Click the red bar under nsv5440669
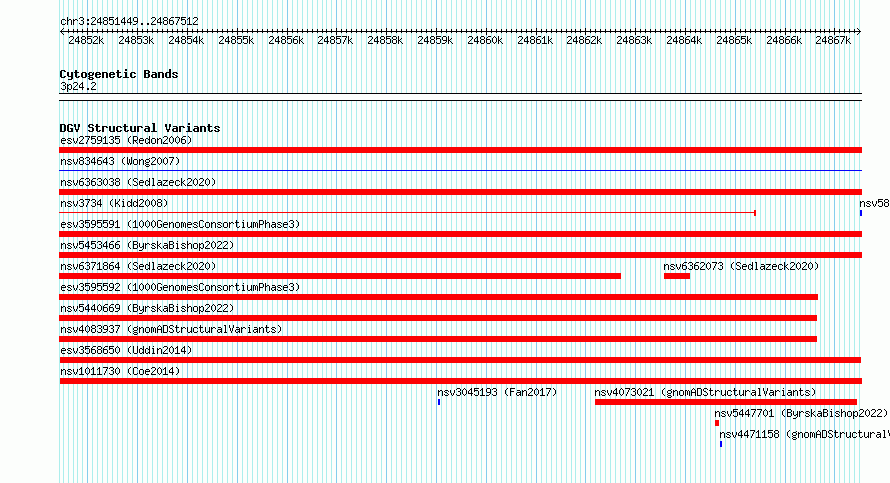Image resolution: width=890 pixels, height=483 pixels. click(438, 318)
